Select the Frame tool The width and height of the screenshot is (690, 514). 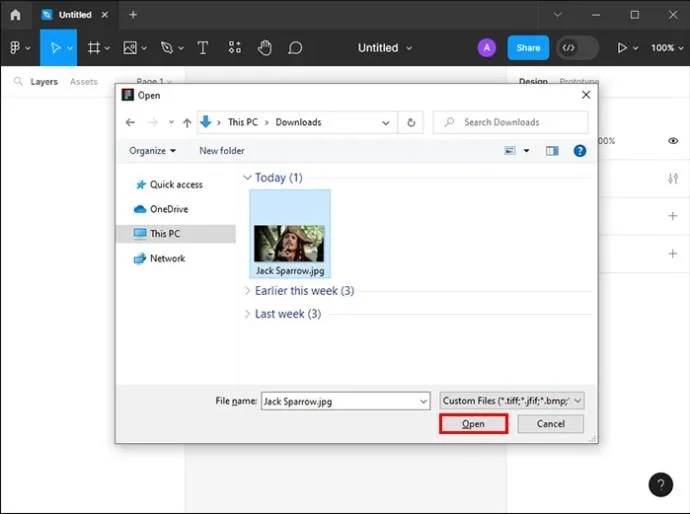tap(93, 48)
